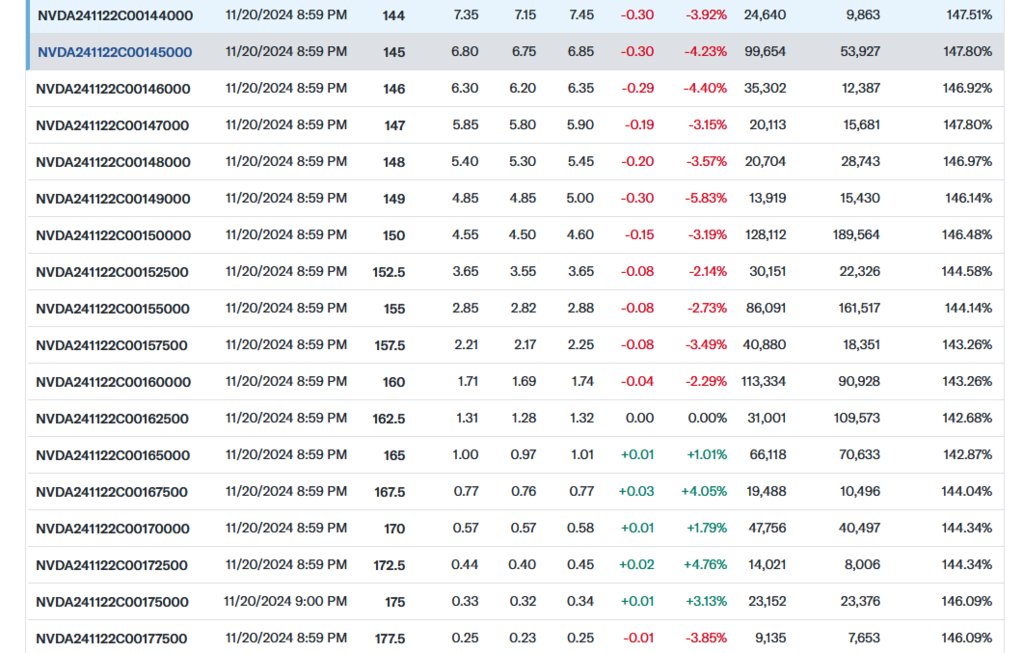Click the implied volatility 144.04%
Image resolution: width=1023 pixels, height=653 pixels.
click(x=967, y=491)
